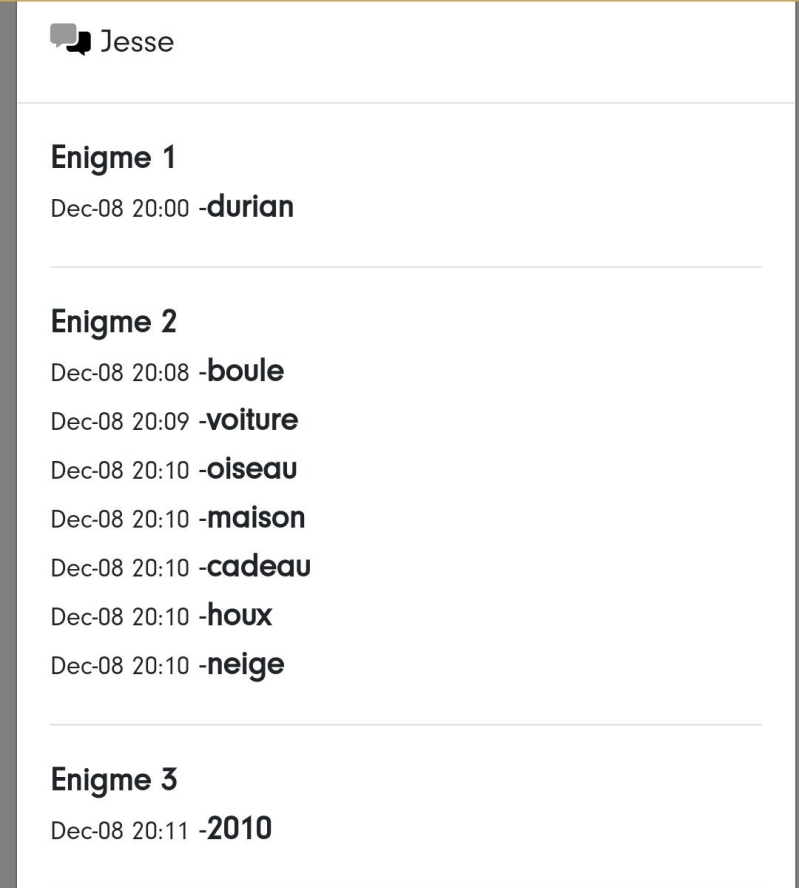The width and height of the screenshot is (799, 888).
Task: Select the Enigme 3 heading
Action: [114, 779]
